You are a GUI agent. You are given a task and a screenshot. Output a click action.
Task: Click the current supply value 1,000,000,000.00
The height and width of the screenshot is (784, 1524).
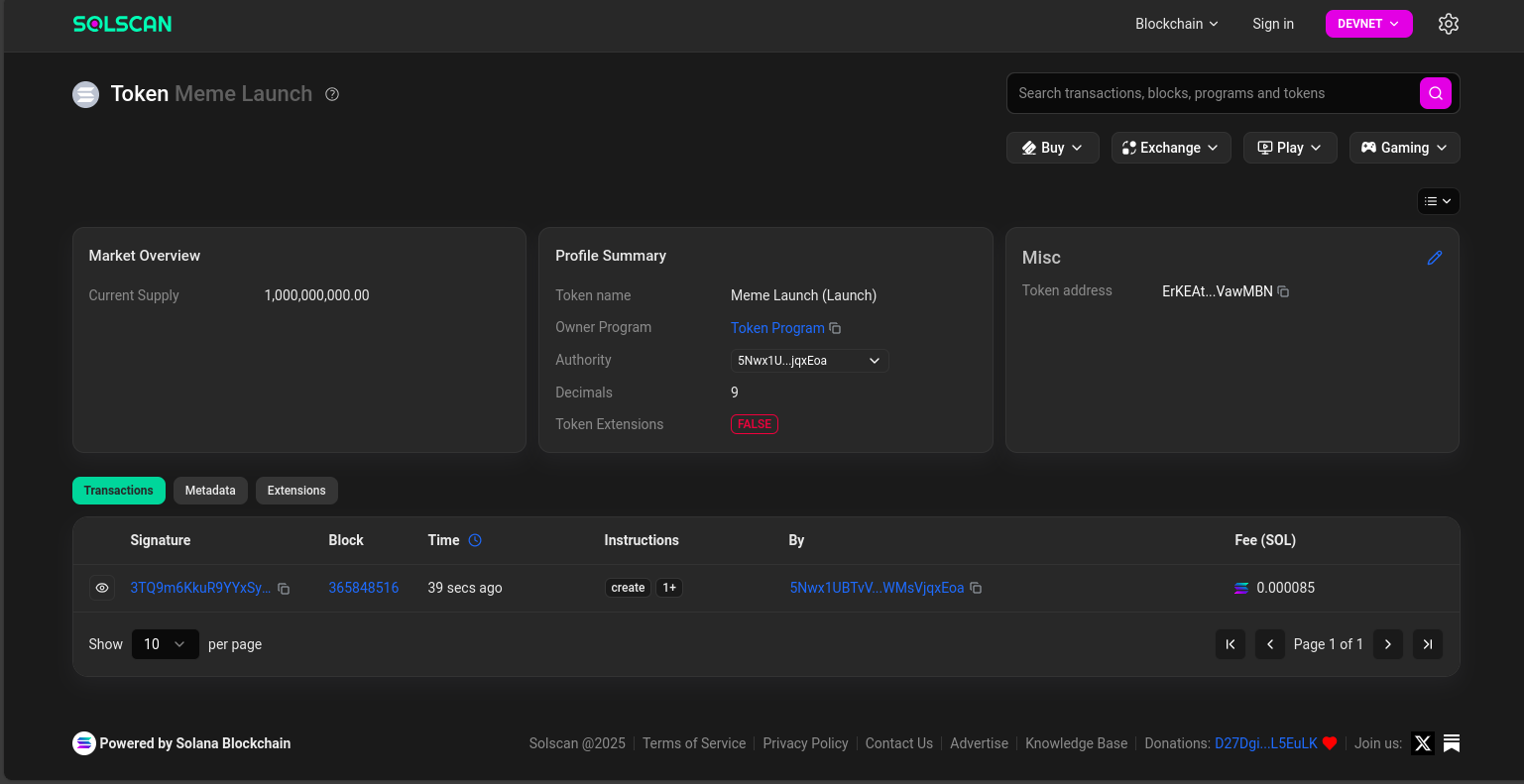pos(316,295)
